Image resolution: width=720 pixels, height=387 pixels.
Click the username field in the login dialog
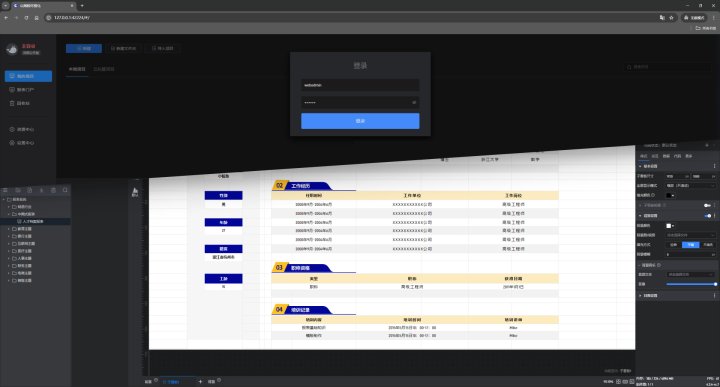coord(360,85)
